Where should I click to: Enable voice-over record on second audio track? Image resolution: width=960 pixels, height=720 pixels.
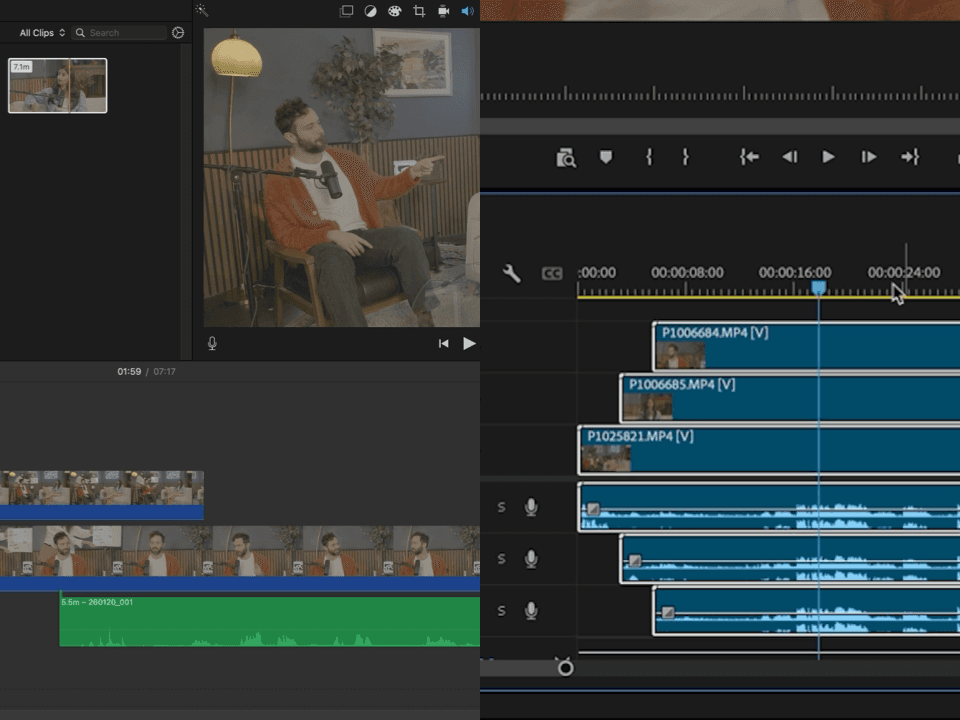(531, 559)
